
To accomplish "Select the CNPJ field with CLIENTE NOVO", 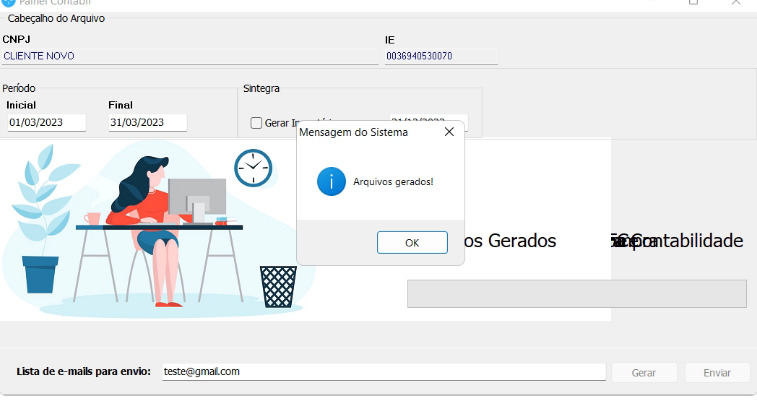I will pyautogui.click(x=188, y=57).
